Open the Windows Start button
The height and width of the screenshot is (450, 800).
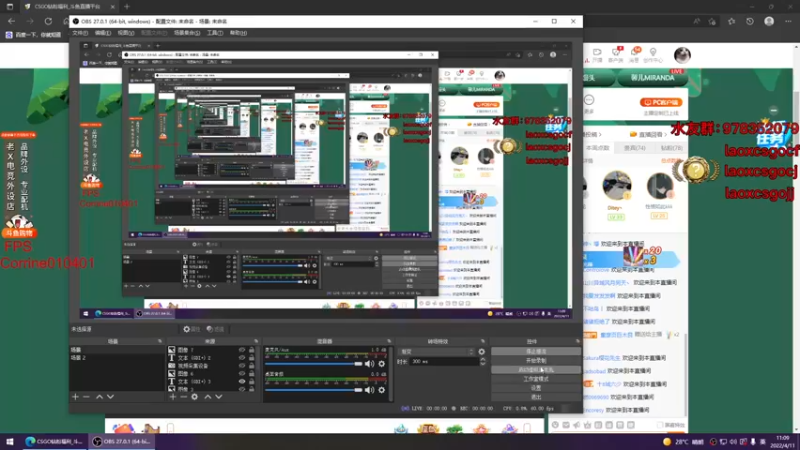coord(9,442)
